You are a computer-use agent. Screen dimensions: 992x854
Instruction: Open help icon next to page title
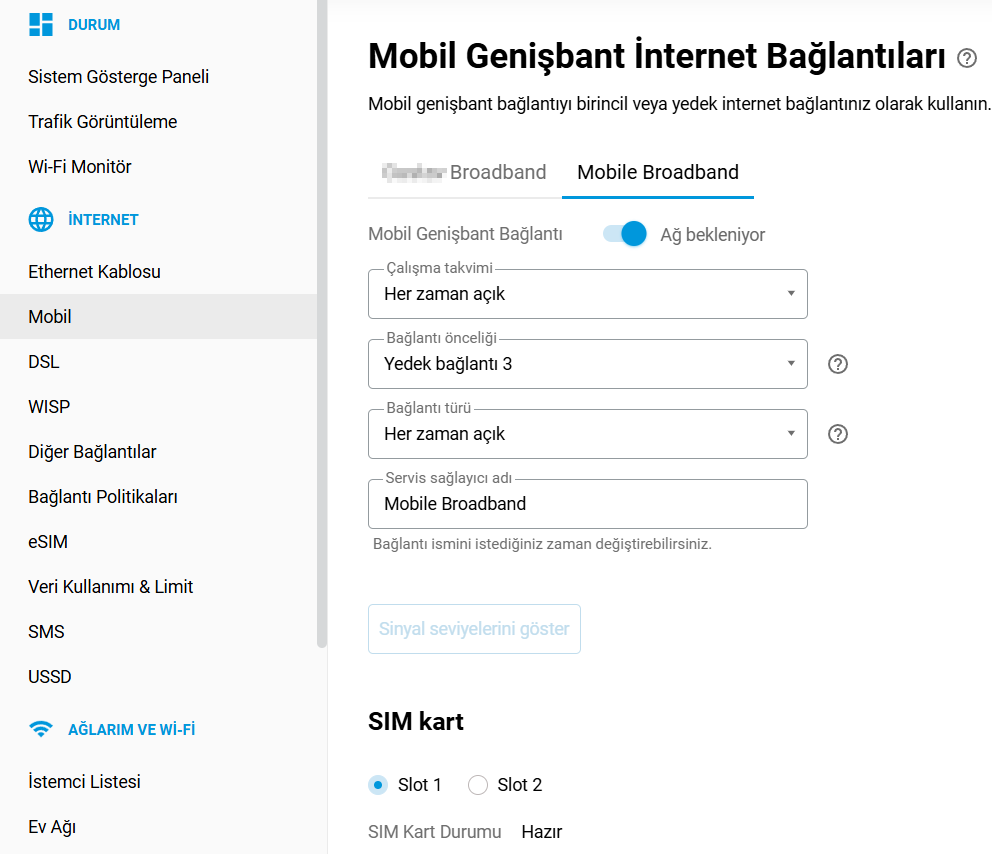[966, 58]
